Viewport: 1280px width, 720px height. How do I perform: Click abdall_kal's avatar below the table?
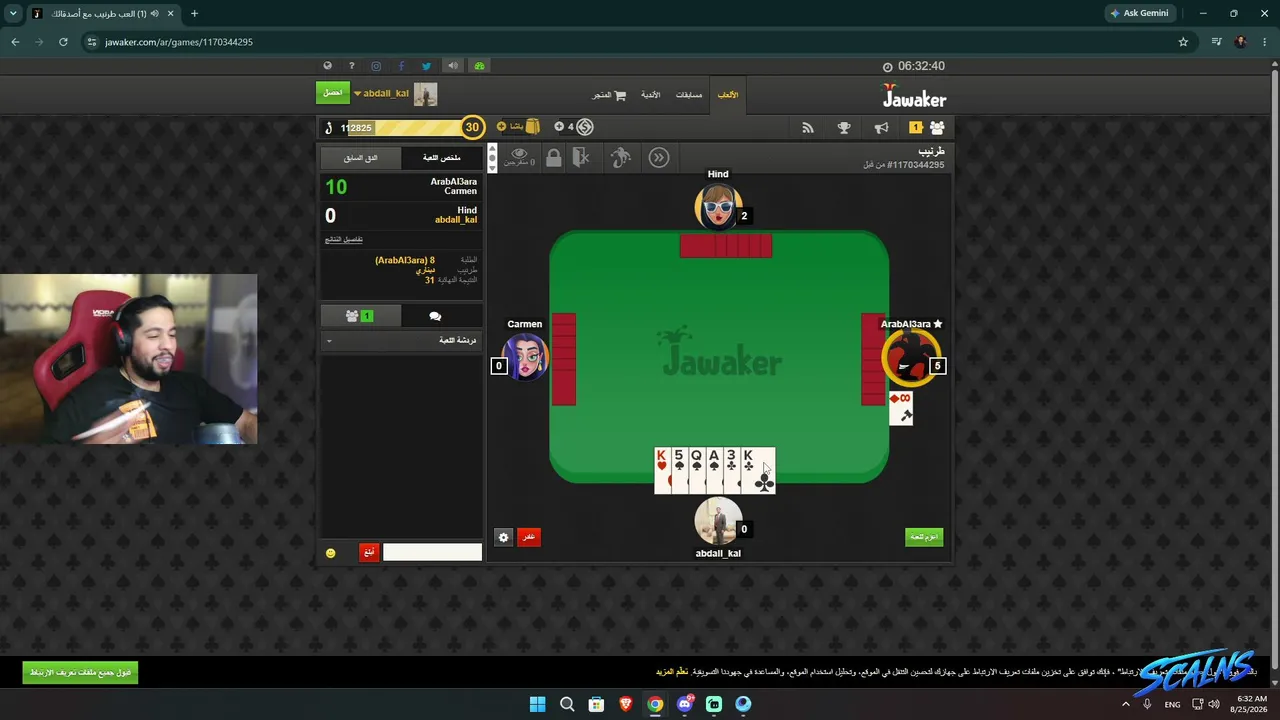(x=718, y=521)
